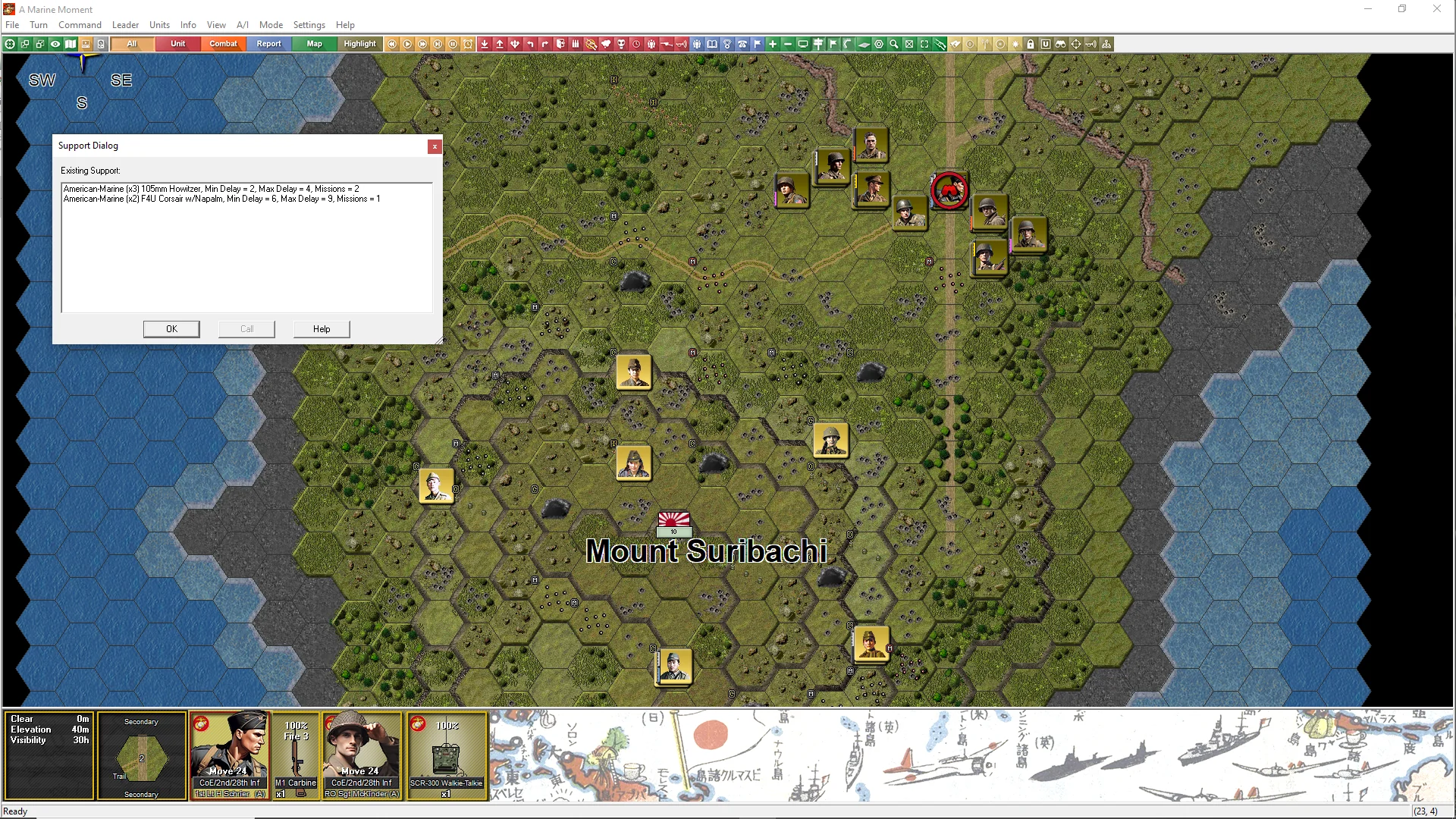Open the Settings menu
1456x819 pixels.
pos(309,25)
